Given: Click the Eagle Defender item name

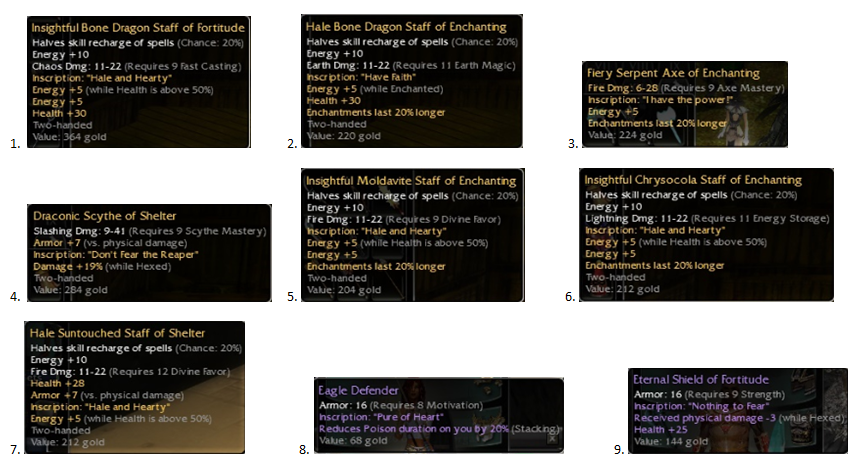Looking at the screenshot, I should 358,390.
